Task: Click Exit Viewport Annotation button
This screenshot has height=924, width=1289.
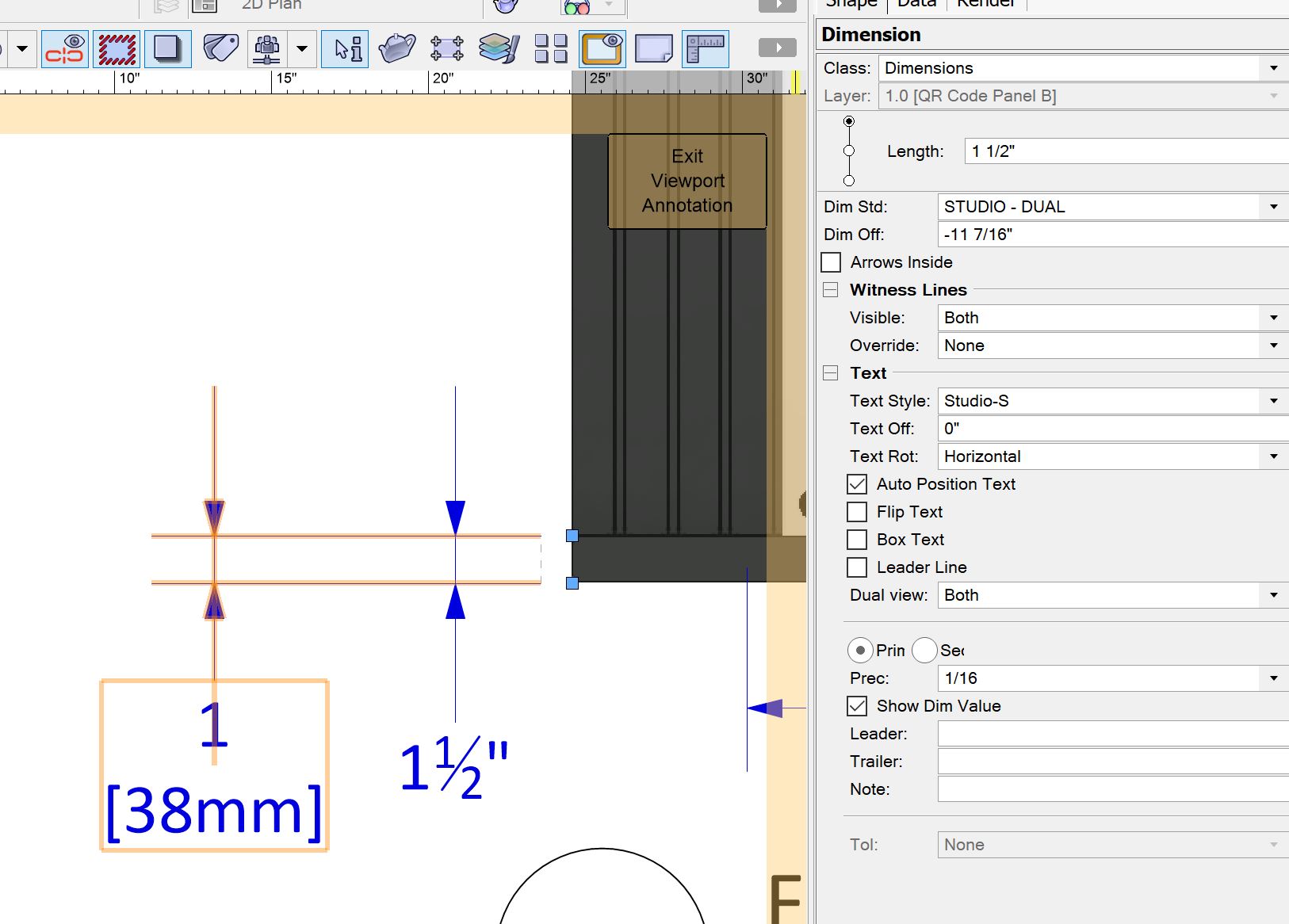Action: click(x=687, y=181)
